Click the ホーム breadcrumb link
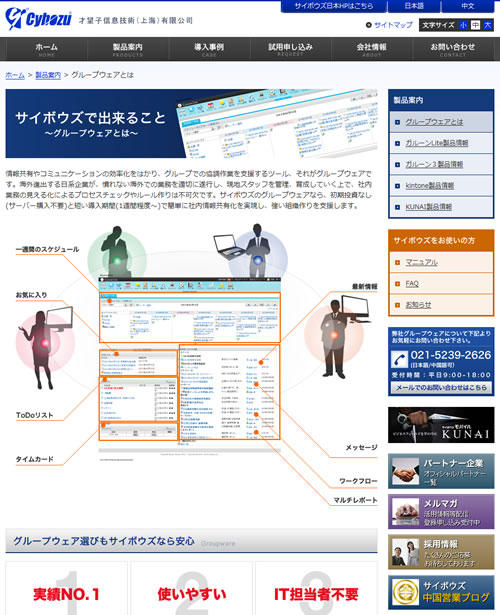This screenshot has height=615, width=500. point(15,75)
